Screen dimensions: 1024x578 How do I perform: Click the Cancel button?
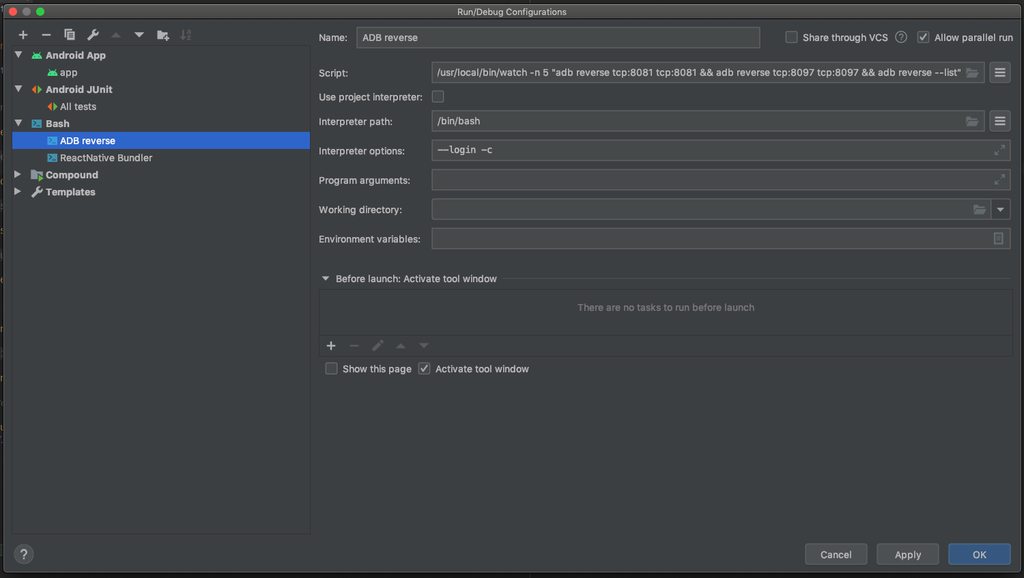[x=836, y=554]
